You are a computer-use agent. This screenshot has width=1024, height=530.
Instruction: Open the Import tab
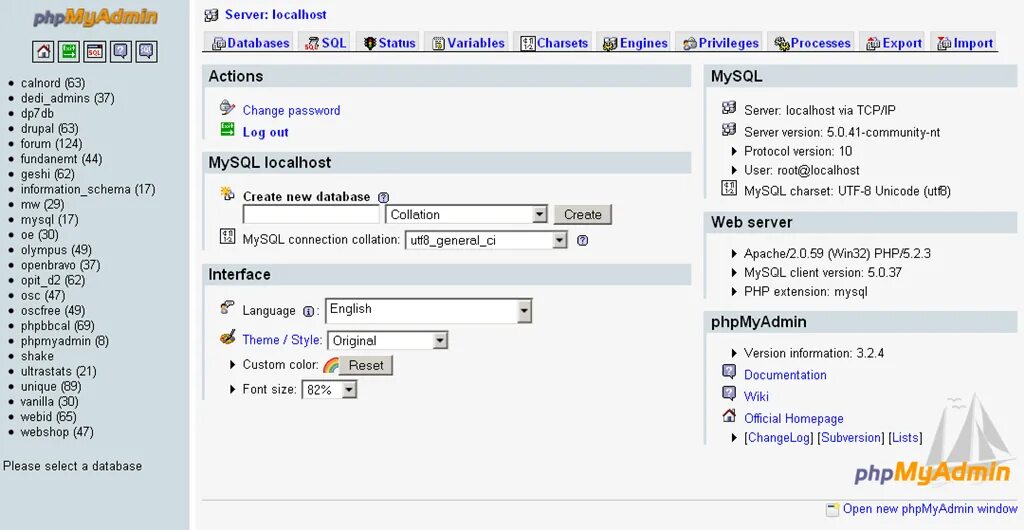point(964,42)
